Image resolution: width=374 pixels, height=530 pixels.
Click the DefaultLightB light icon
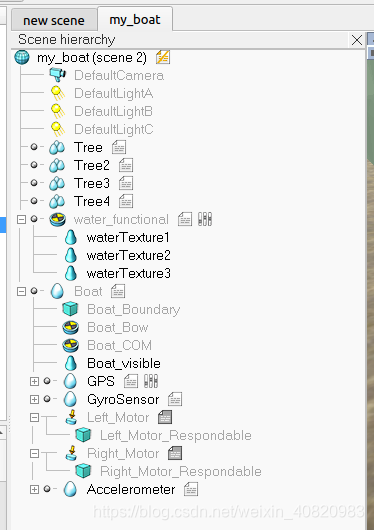pos(58,111)
